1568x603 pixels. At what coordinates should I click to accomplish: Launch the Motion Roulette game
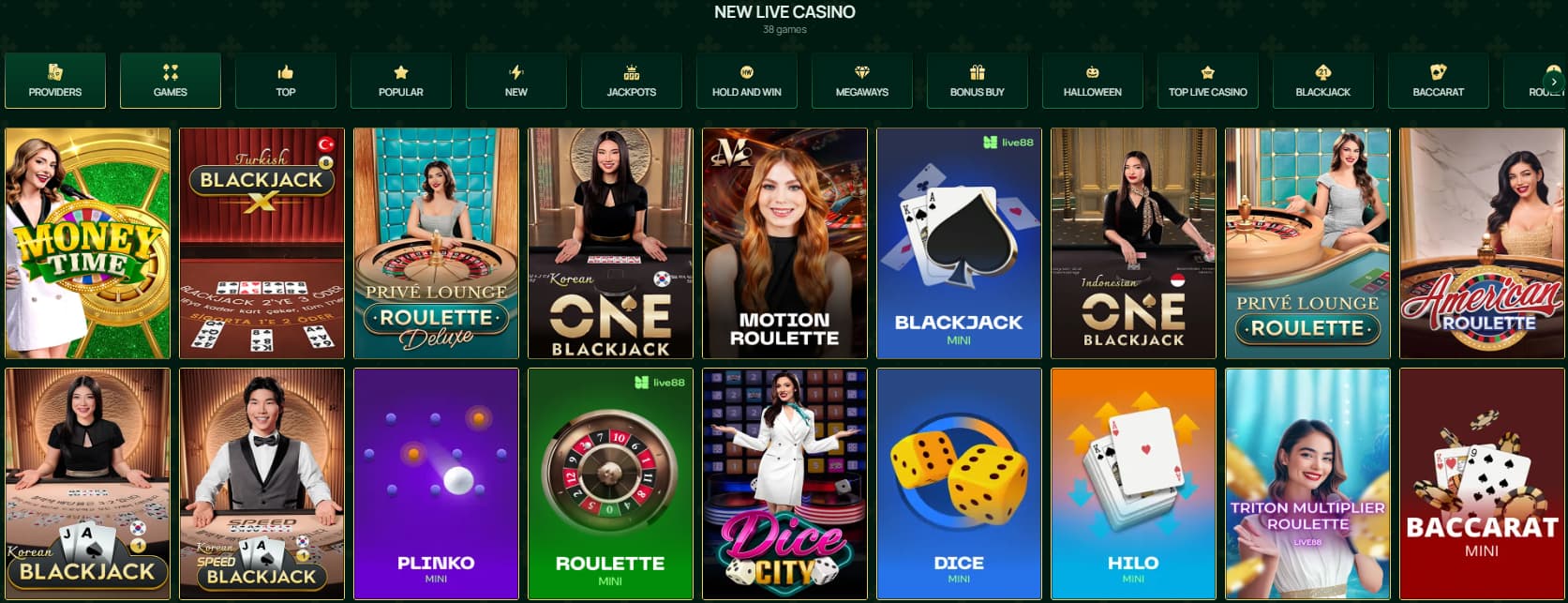pos(785,244)
